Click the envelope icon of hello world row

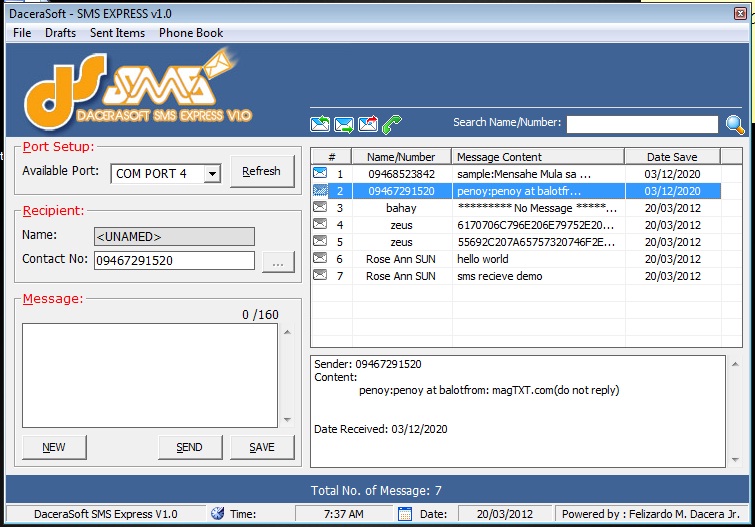(320, 258)
